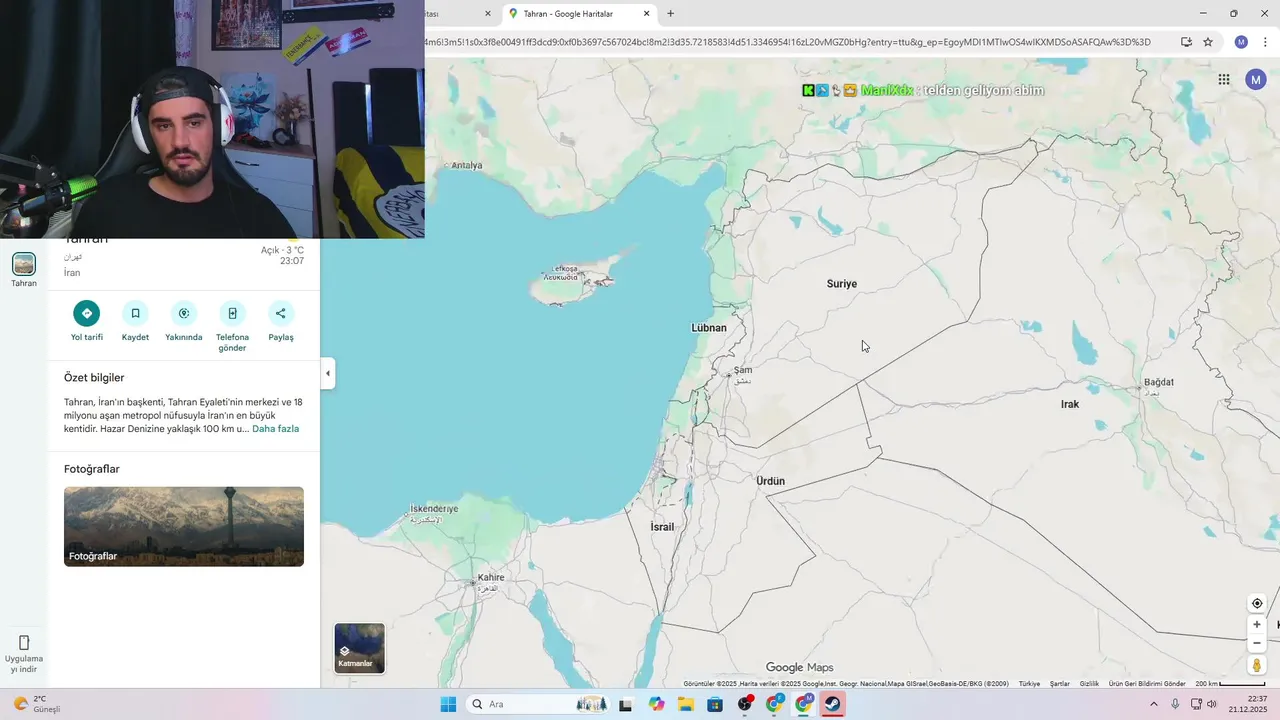Open the Şartlar terms link

[1060, 684]
